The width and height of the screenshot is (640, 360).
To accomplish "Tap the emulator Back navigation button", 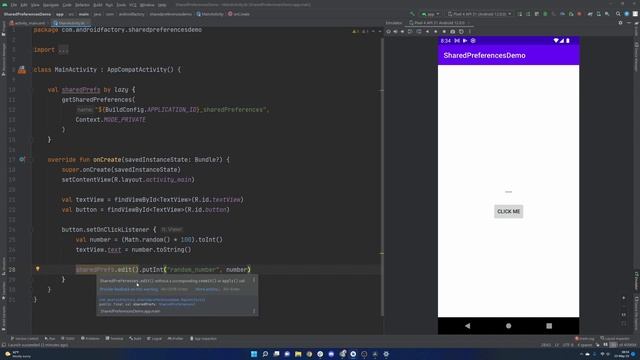I will [x=467, y=326].
